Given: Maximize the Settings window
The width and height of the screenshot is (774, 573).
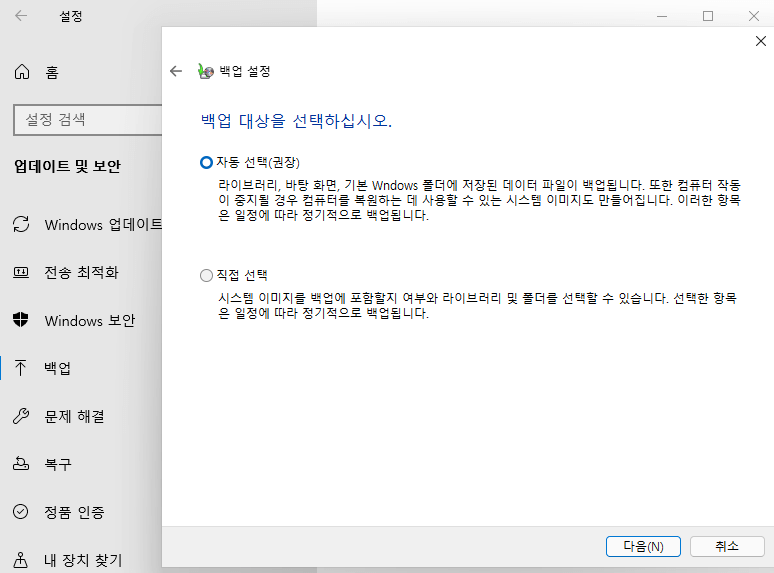Looking at the screenshot, I should [708, 16].
